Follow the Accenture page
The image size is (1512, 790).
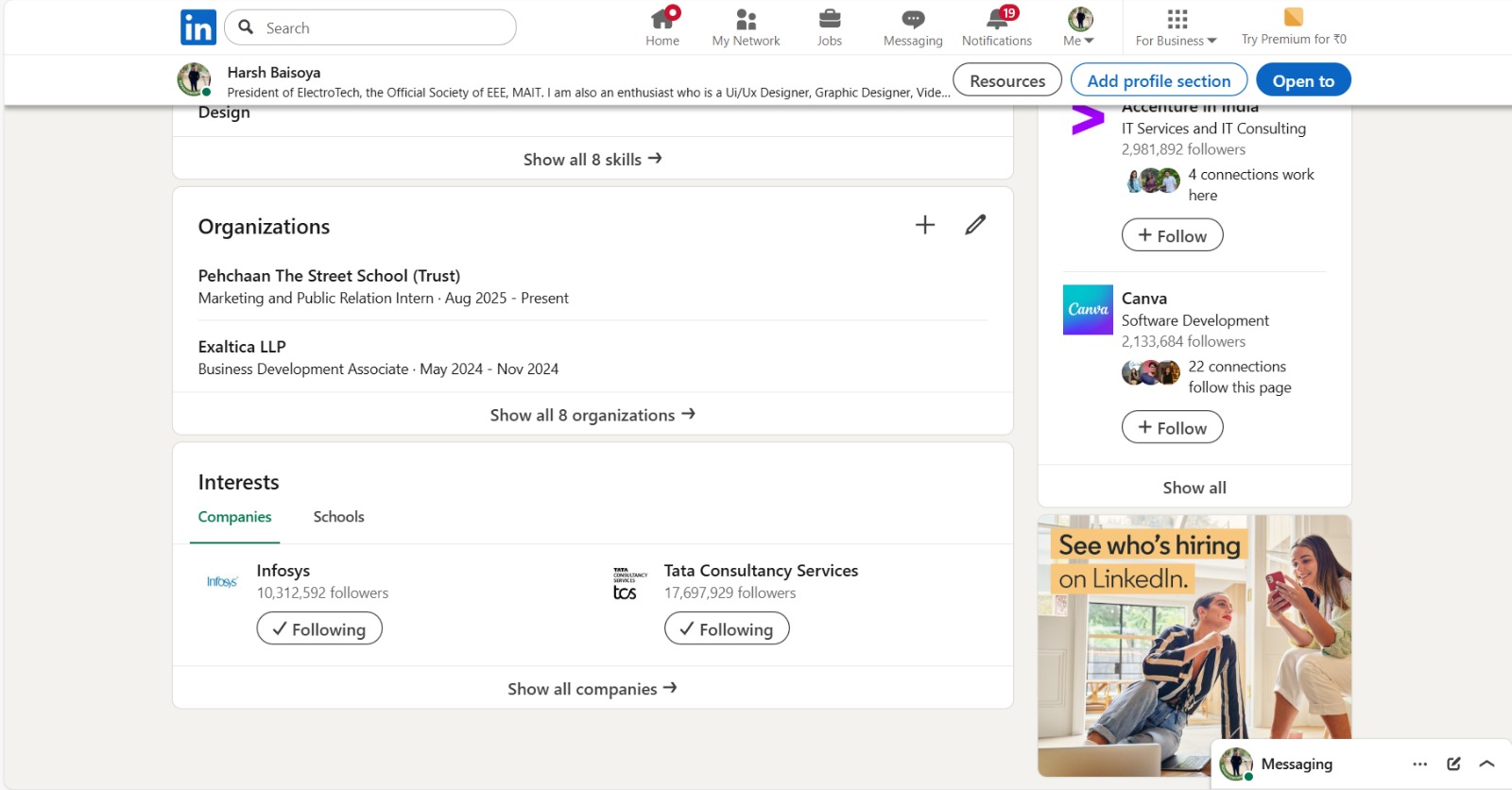click(x=1172, y=235)
